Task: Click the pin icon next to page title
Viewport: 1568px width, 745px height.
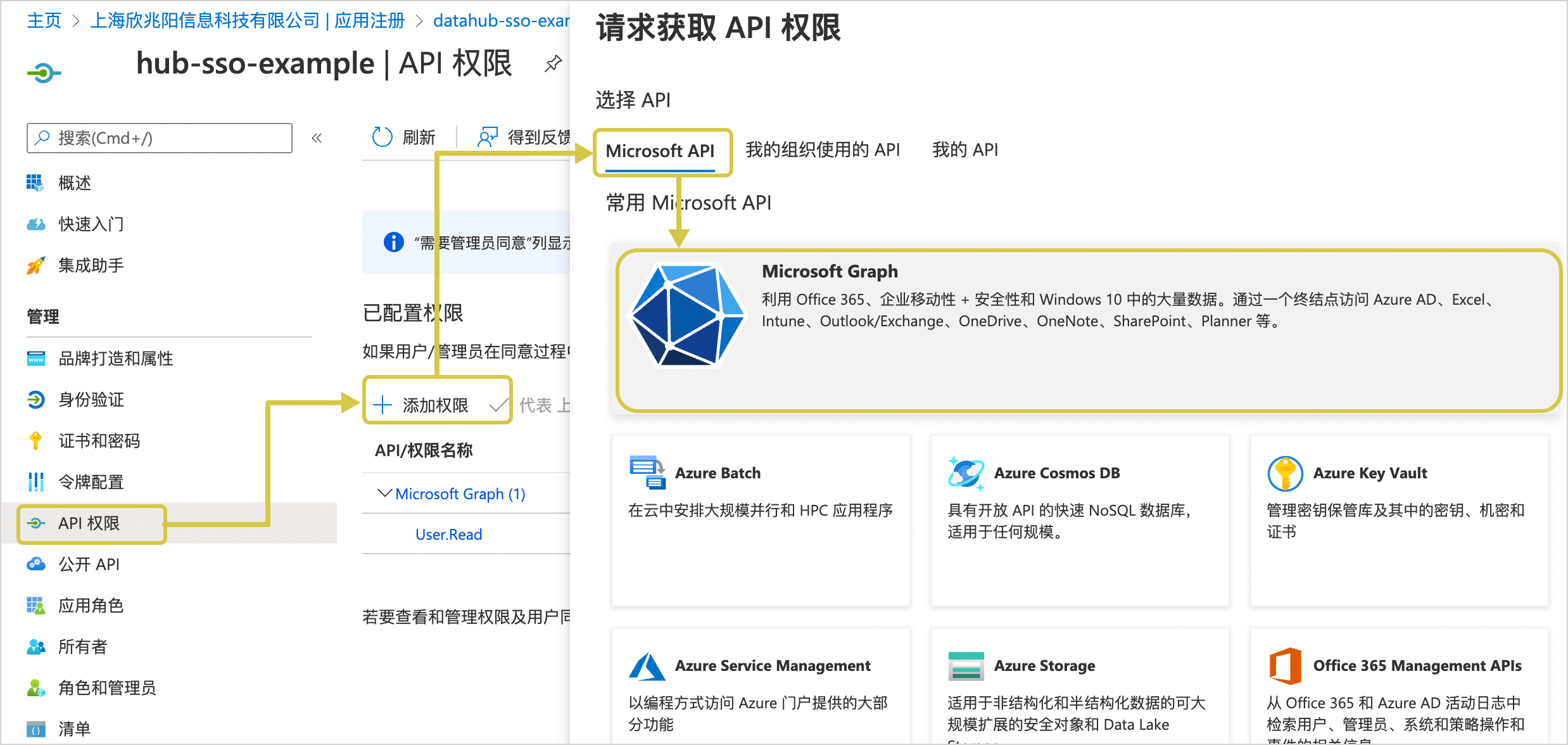Action: pyautogui.click(x=553, y=63)
